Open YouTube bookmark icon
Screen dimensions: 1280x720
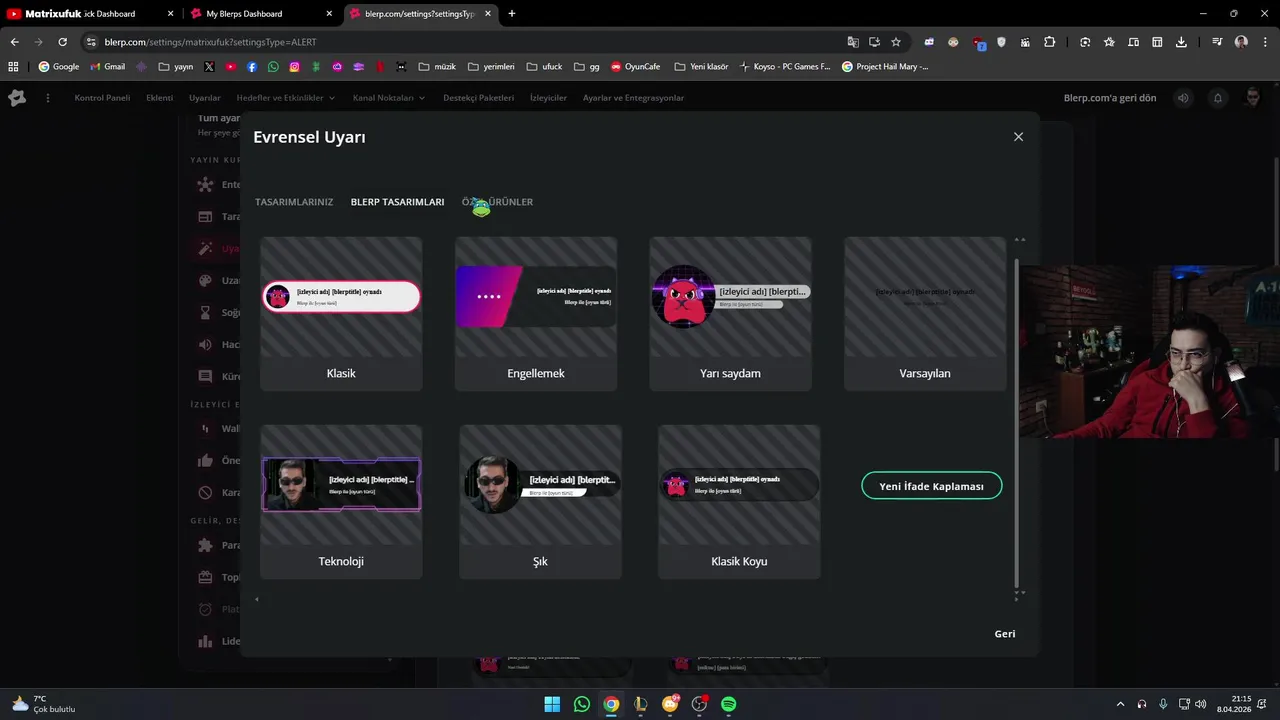pyautogui.click(x=230, y=67)
